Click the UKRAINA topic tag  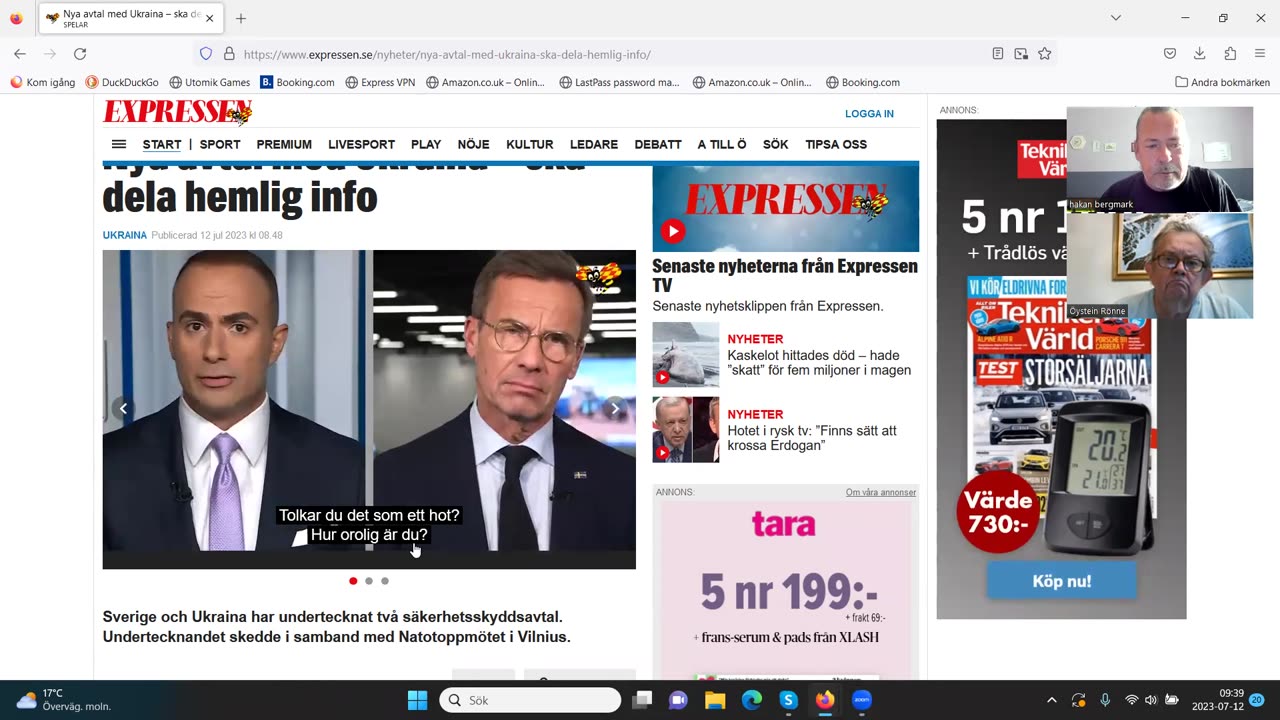[125, 235]
